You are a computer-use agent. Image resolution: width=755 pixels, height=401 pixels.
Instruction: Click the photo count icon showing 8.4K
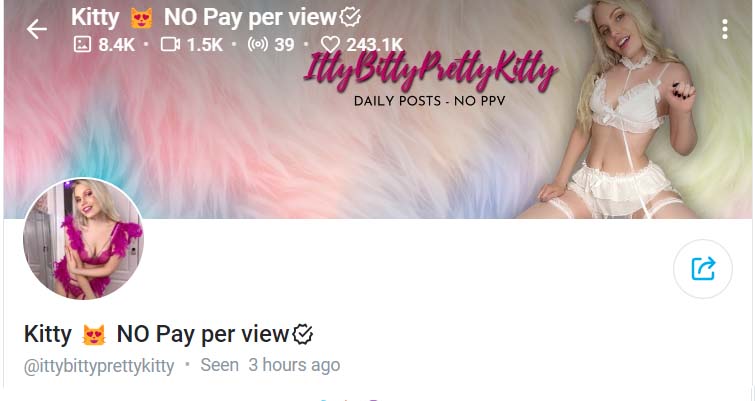point(82,44)
